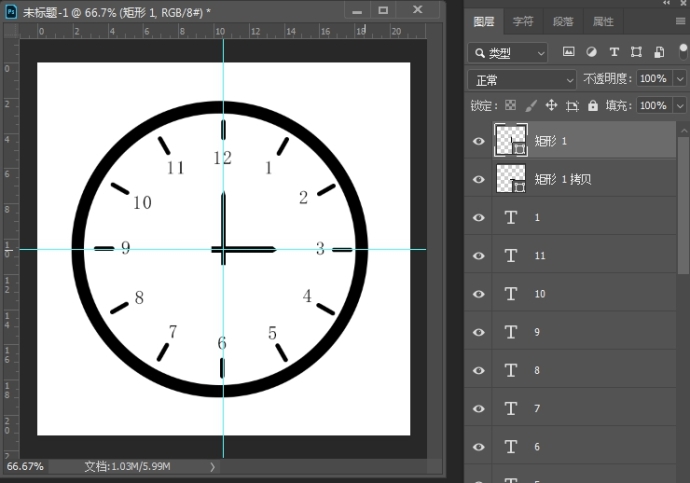The height and width of the screenshot is (483, 690).
Task: Expand the 不透明度 opacity dropdown arrow
Action: (680, 79)
